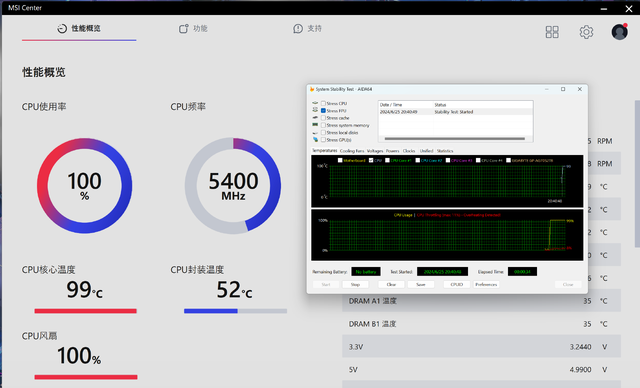Click the event log horizontal scrollbar
The image size is (640, 388).
(x=455, y=139)
